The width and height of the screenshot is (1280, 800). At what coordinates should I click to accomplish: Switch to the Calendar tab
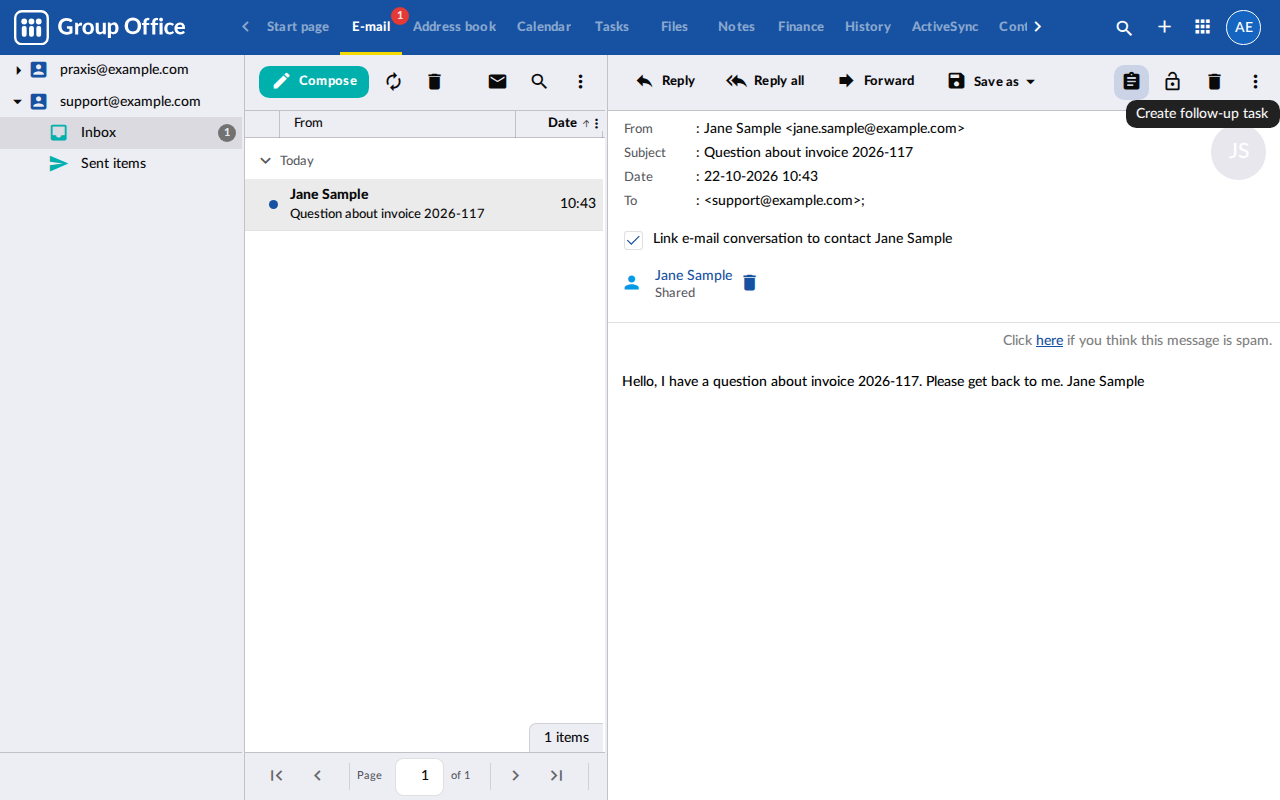tap(544, 27)
